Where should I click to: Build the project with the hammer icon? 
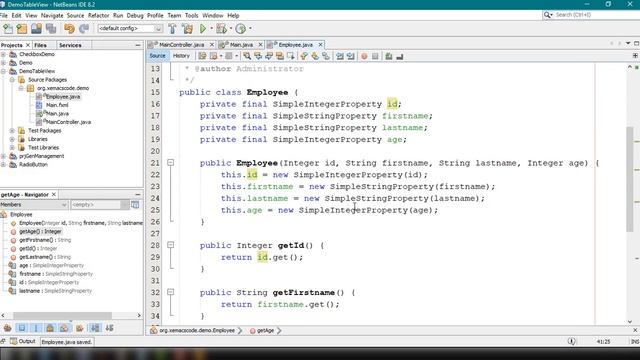point(172,29)
